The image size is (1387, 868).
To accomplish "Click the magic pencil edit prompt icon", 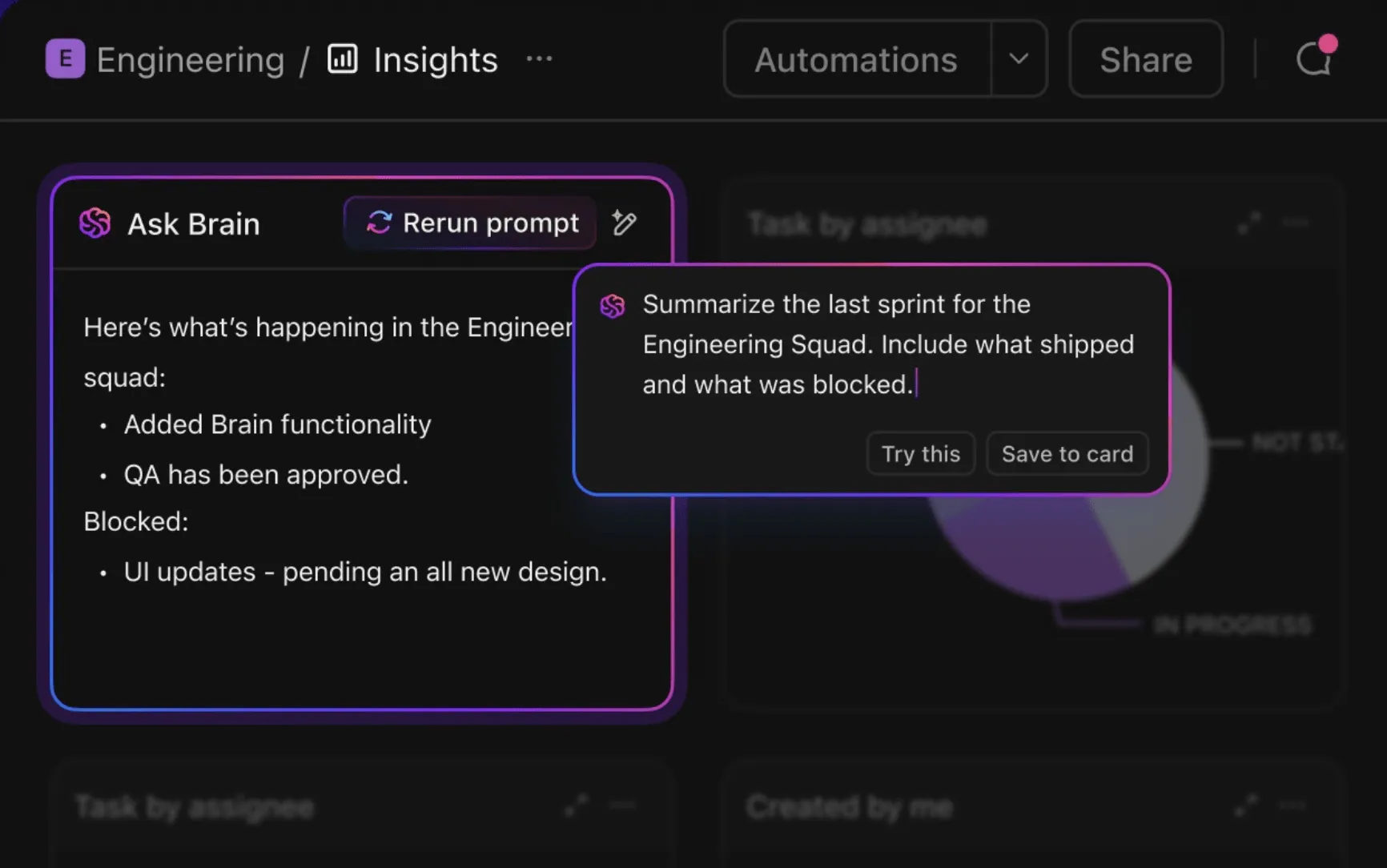I will [625, 223].
